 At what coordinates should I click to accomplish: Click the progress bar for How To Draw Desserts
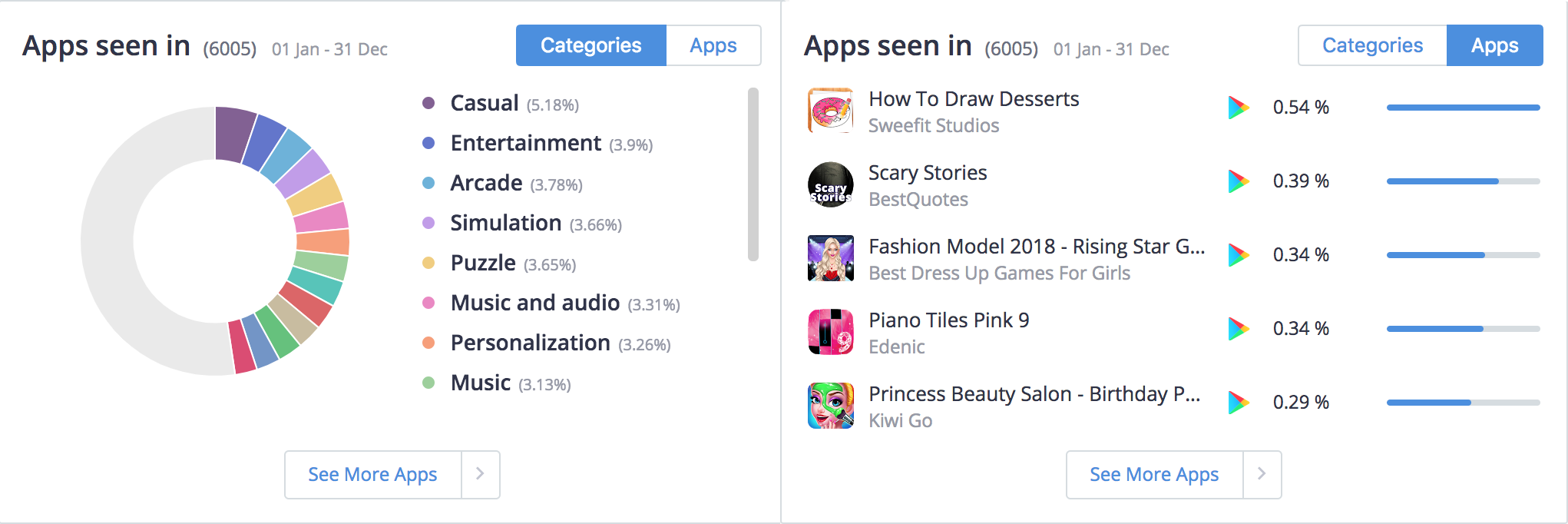[1464, 108]
